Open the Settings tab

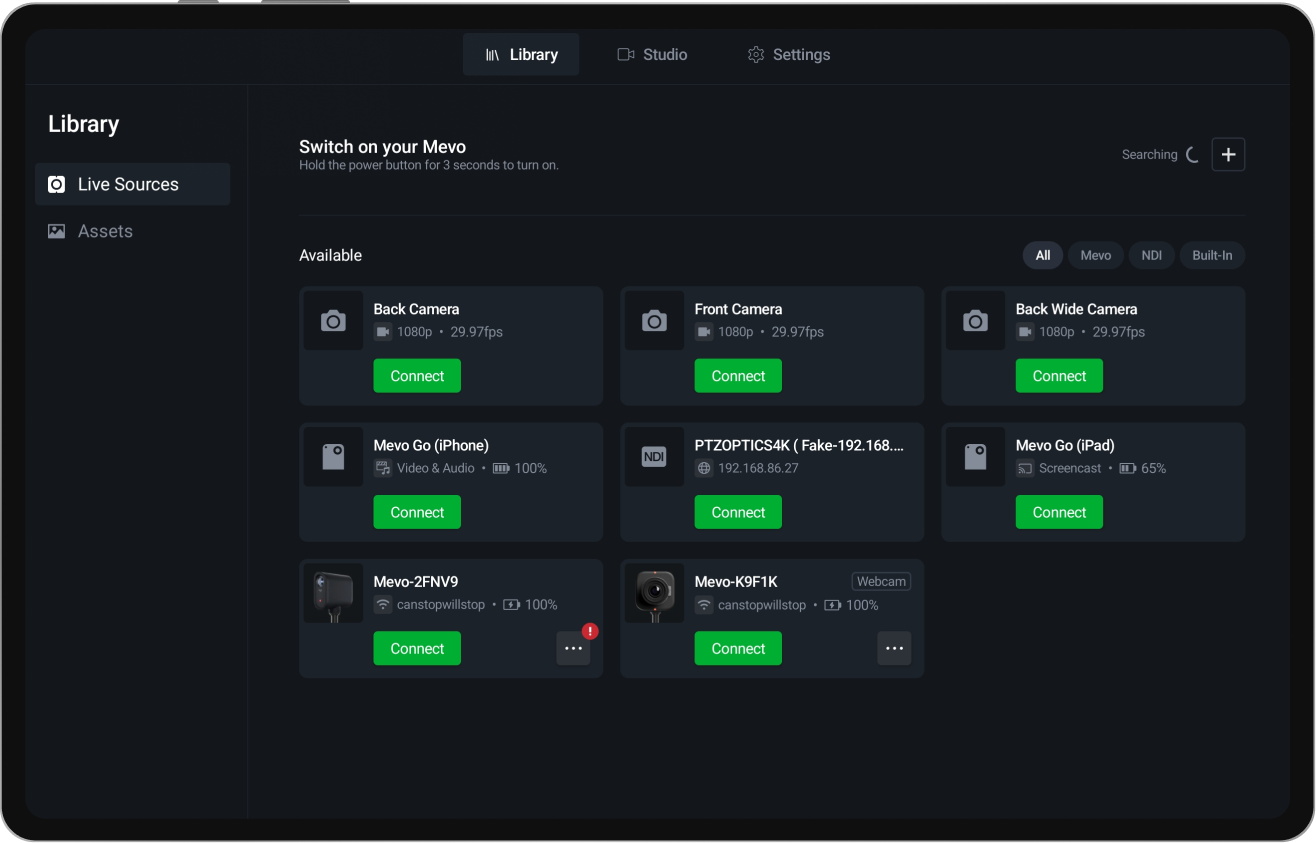789,55
